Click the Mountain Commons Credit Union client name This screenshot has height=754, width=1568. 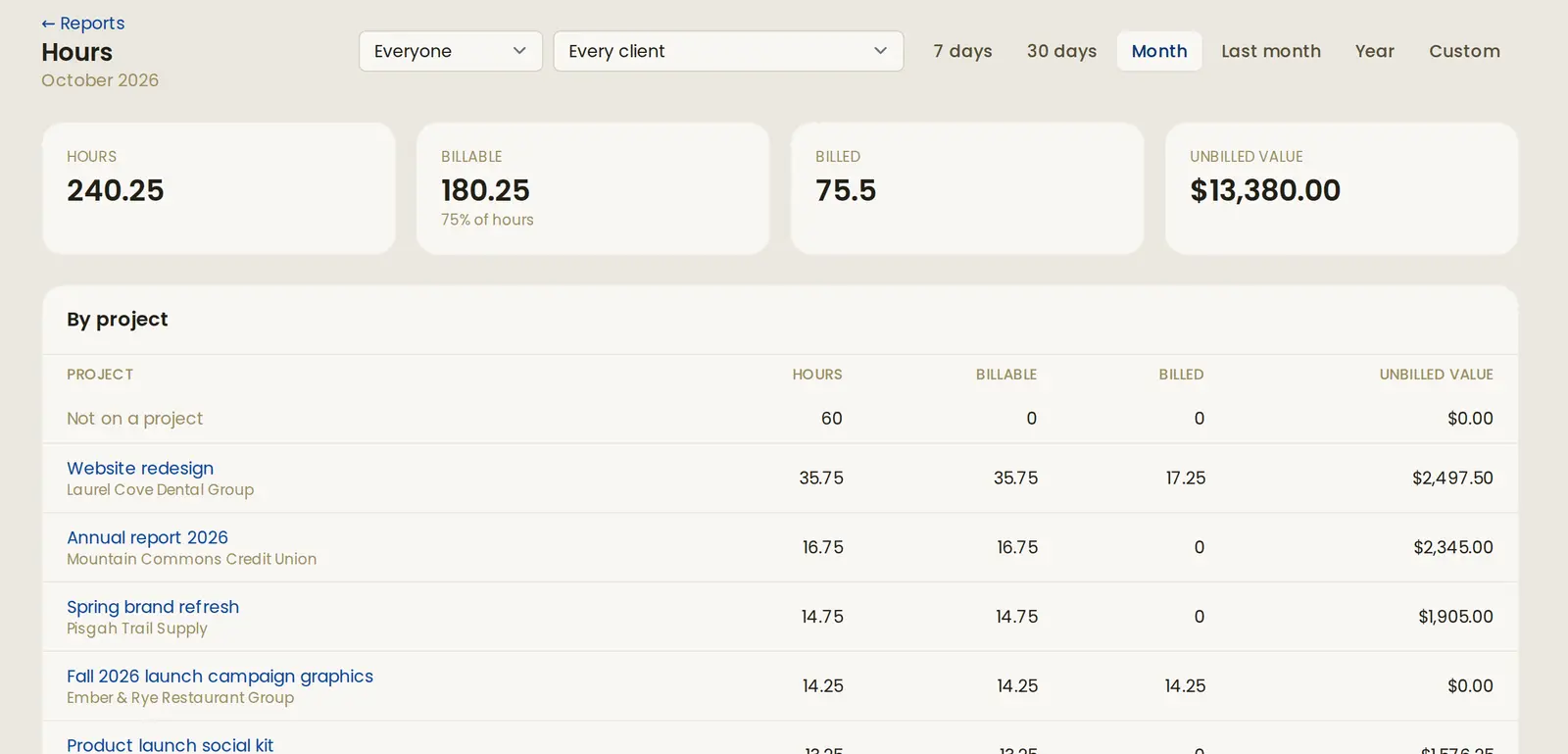tap(191, 559)
